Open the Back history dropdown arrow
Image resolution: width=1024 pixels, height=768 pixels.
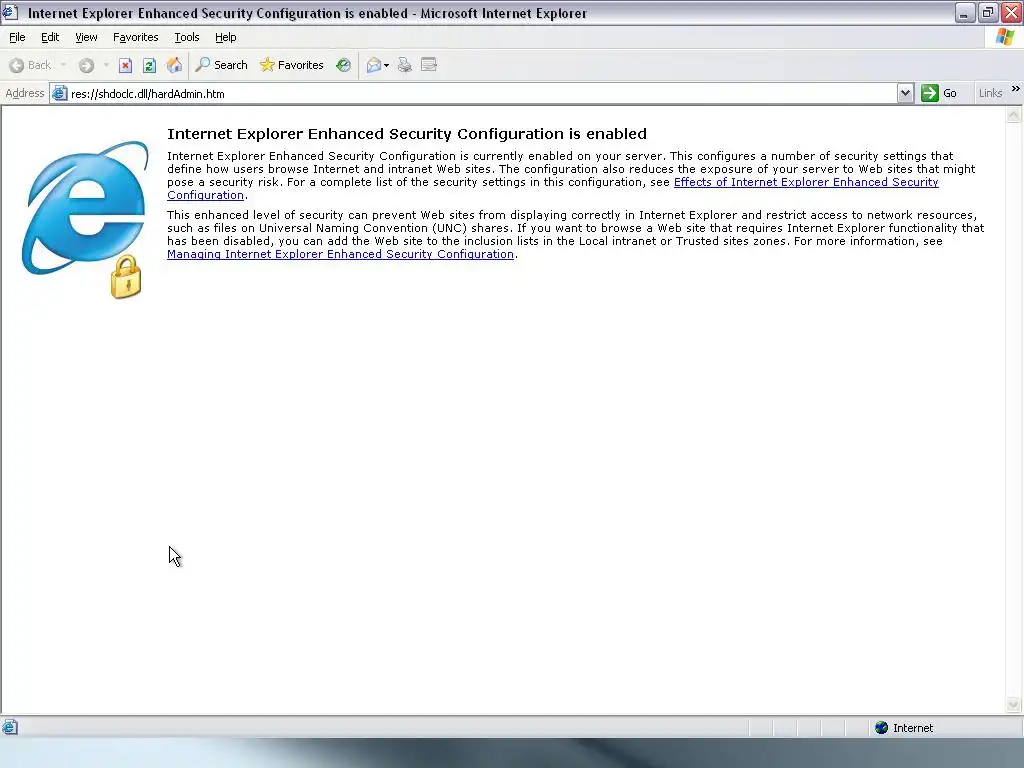coord(63,65)
